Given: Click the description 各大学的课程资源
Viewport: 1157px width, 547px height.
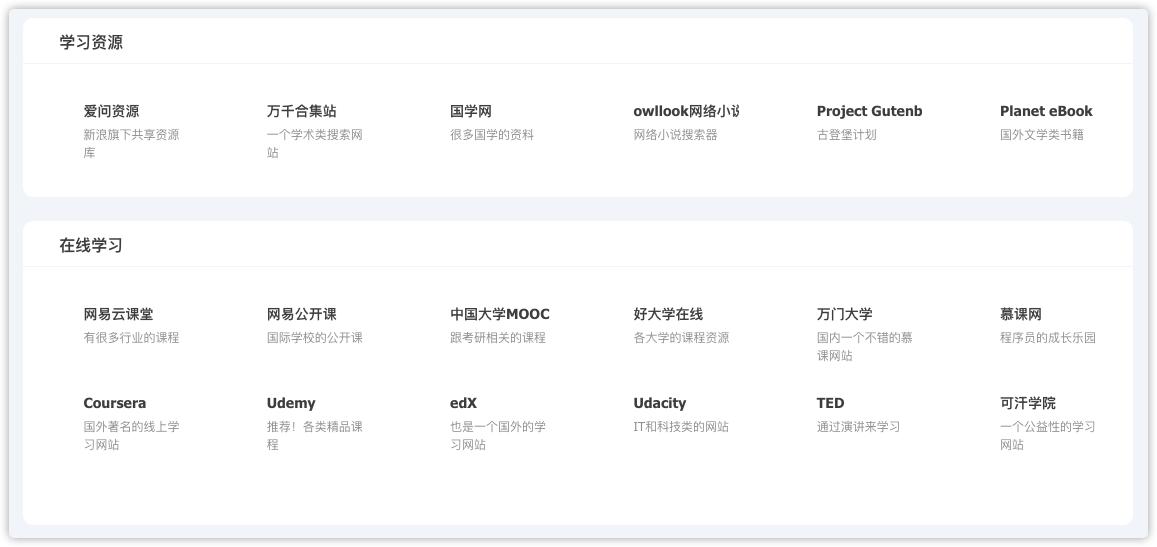Looking at the screenshot, I should point(681,338).
